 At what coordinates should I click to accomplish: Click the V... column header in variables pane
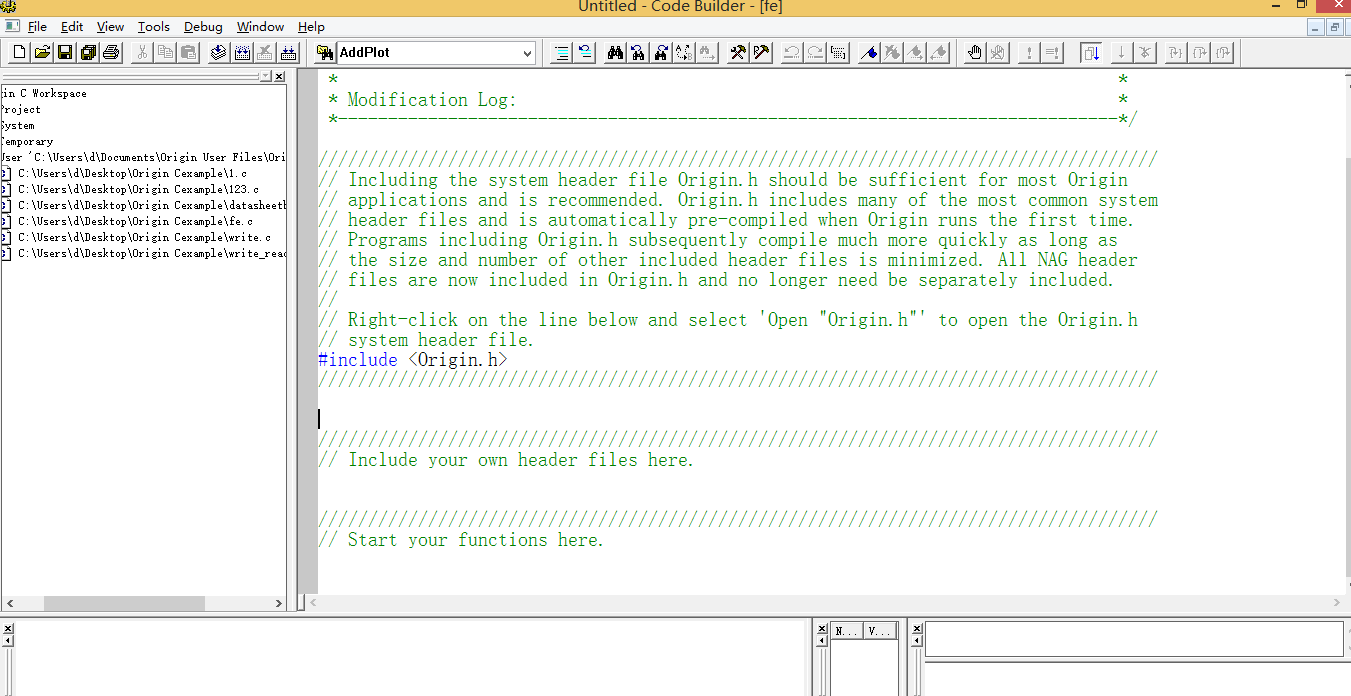[880, 631]
